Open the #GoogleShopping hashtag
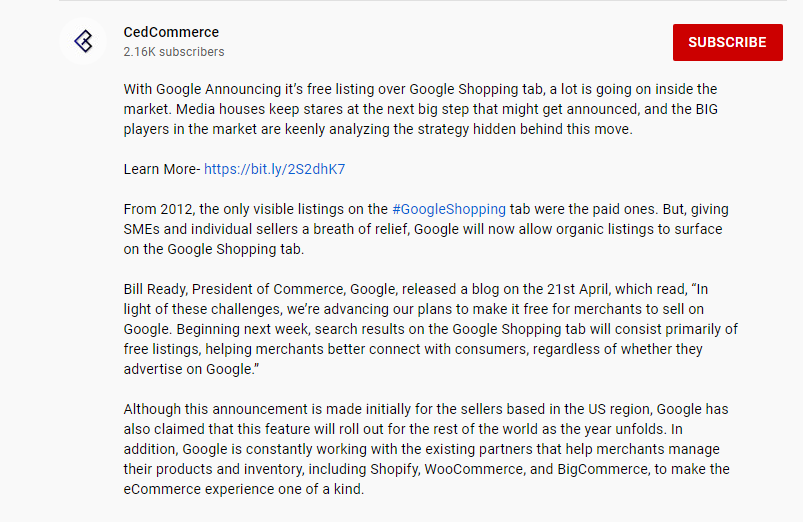 point(449,209)
